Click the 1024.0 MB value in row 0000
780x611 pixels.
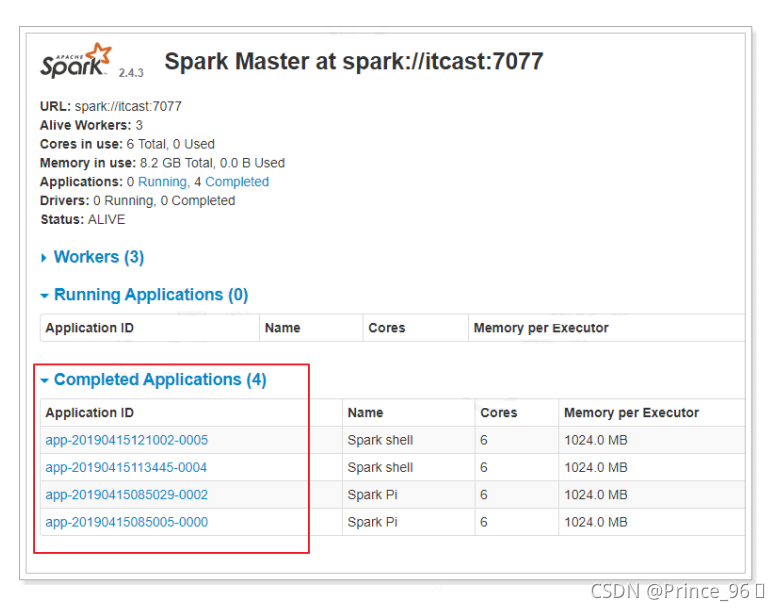coord(595,522)
